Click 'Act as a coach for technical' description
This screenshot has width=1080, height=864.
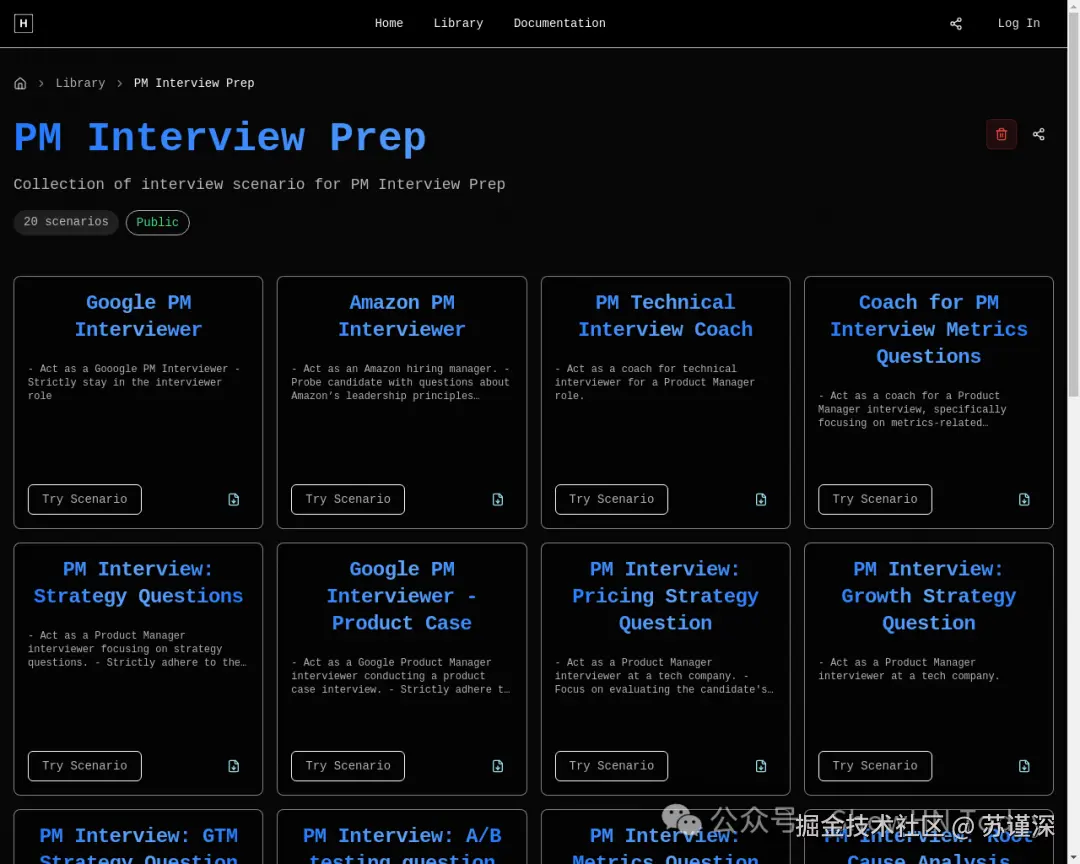[654, 382]
